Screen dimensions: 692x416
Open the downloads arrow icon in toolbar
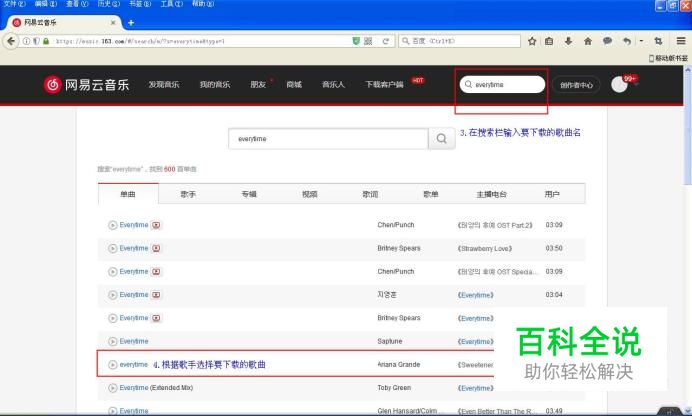point(568,41)
